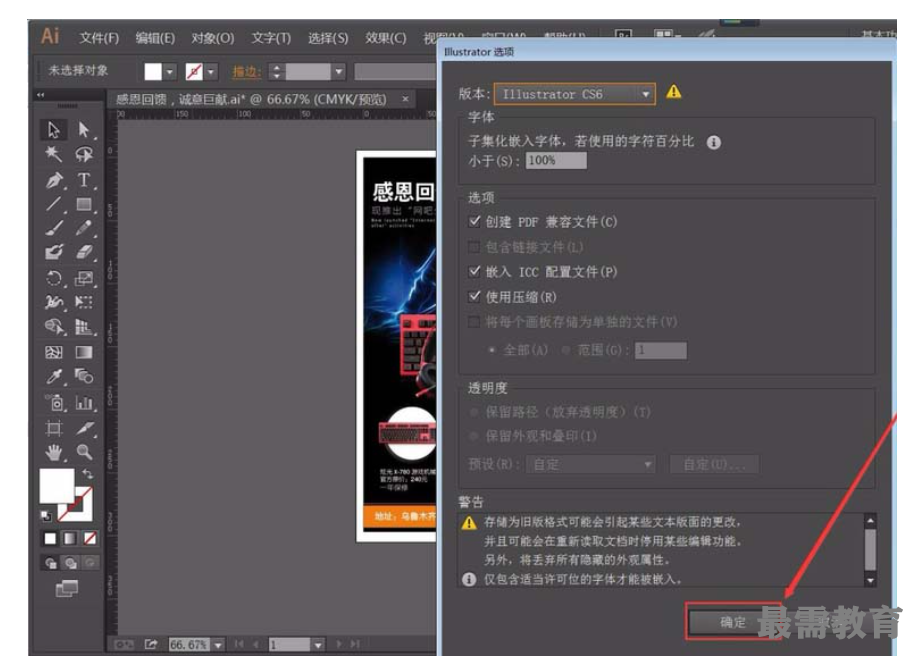Open the zoom level 66.67% dropdown
This screenshot has height=662, width=909.
point(219,645)
